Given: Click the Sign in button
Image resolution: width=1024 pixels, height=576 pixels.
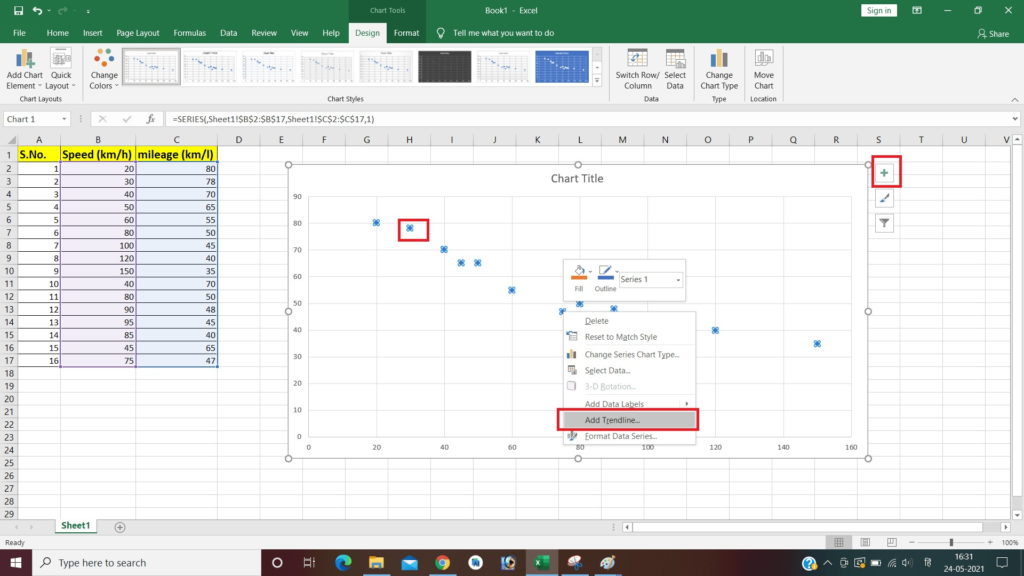Looking at the screenshot, I should click(878, 10).
